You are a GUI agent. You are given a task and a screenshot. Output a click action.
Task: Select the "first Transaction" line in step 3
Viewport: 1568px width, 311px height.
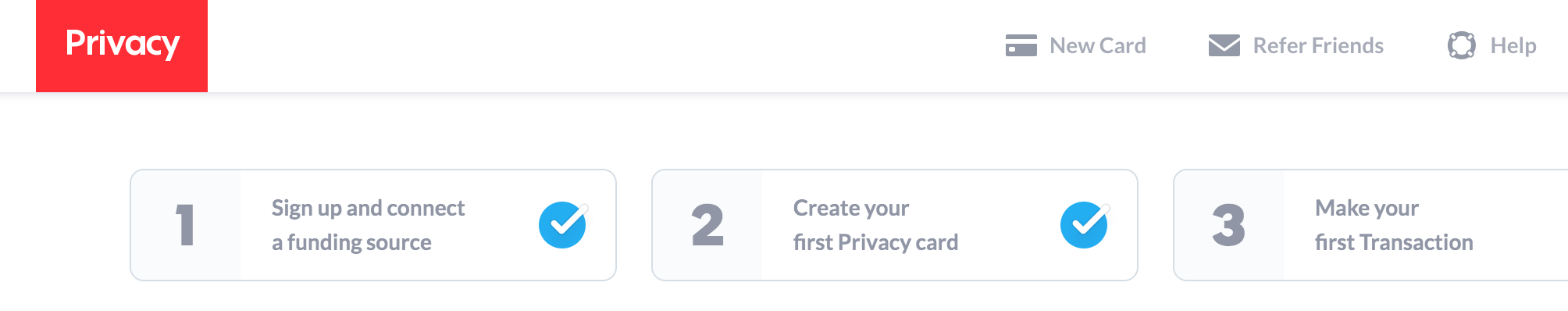(x=1394, y=243)
